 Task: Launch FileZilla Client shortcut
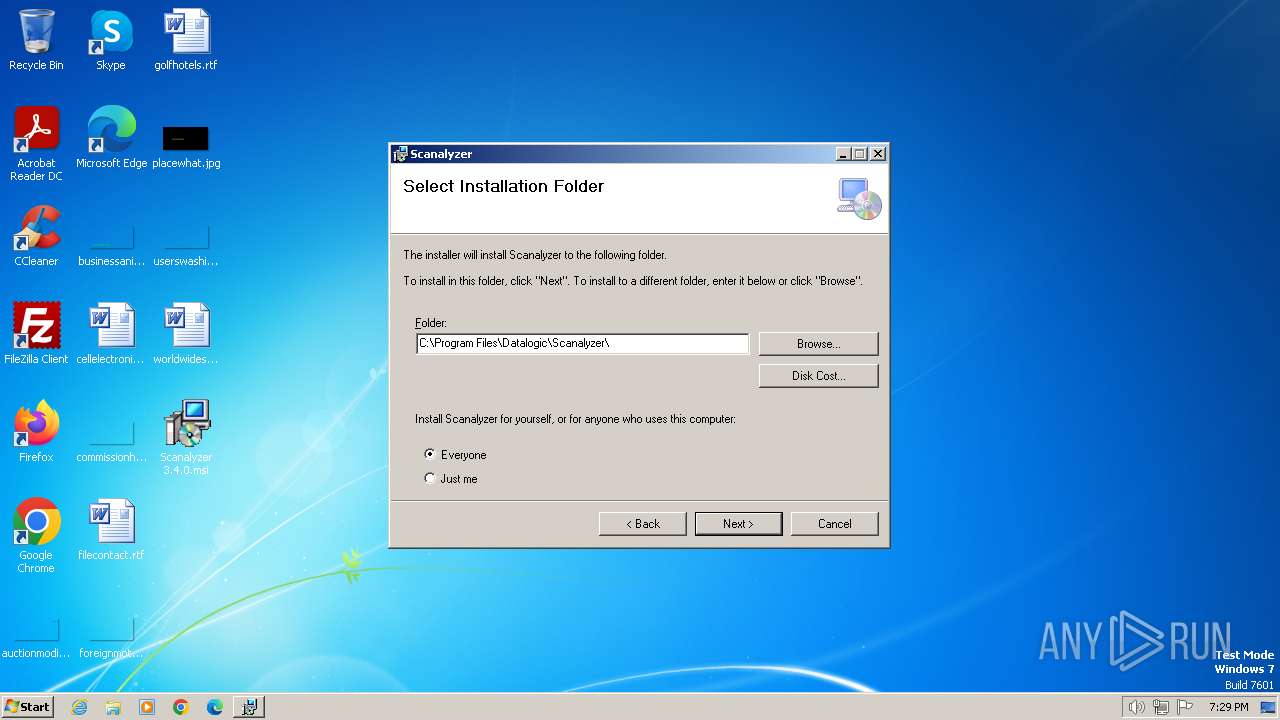36,334
